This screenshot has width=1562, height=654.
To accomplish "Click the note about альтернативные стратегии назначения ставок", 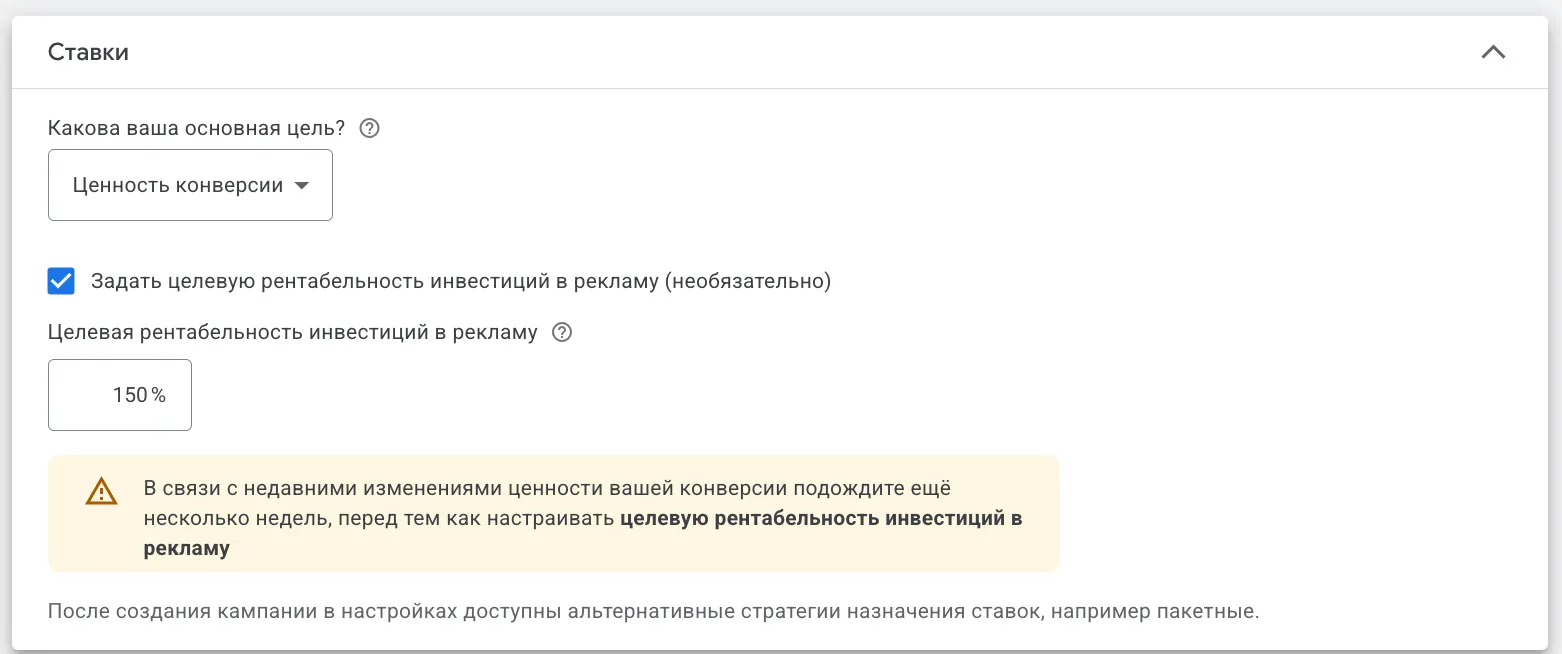I will (x=653, y=610).
